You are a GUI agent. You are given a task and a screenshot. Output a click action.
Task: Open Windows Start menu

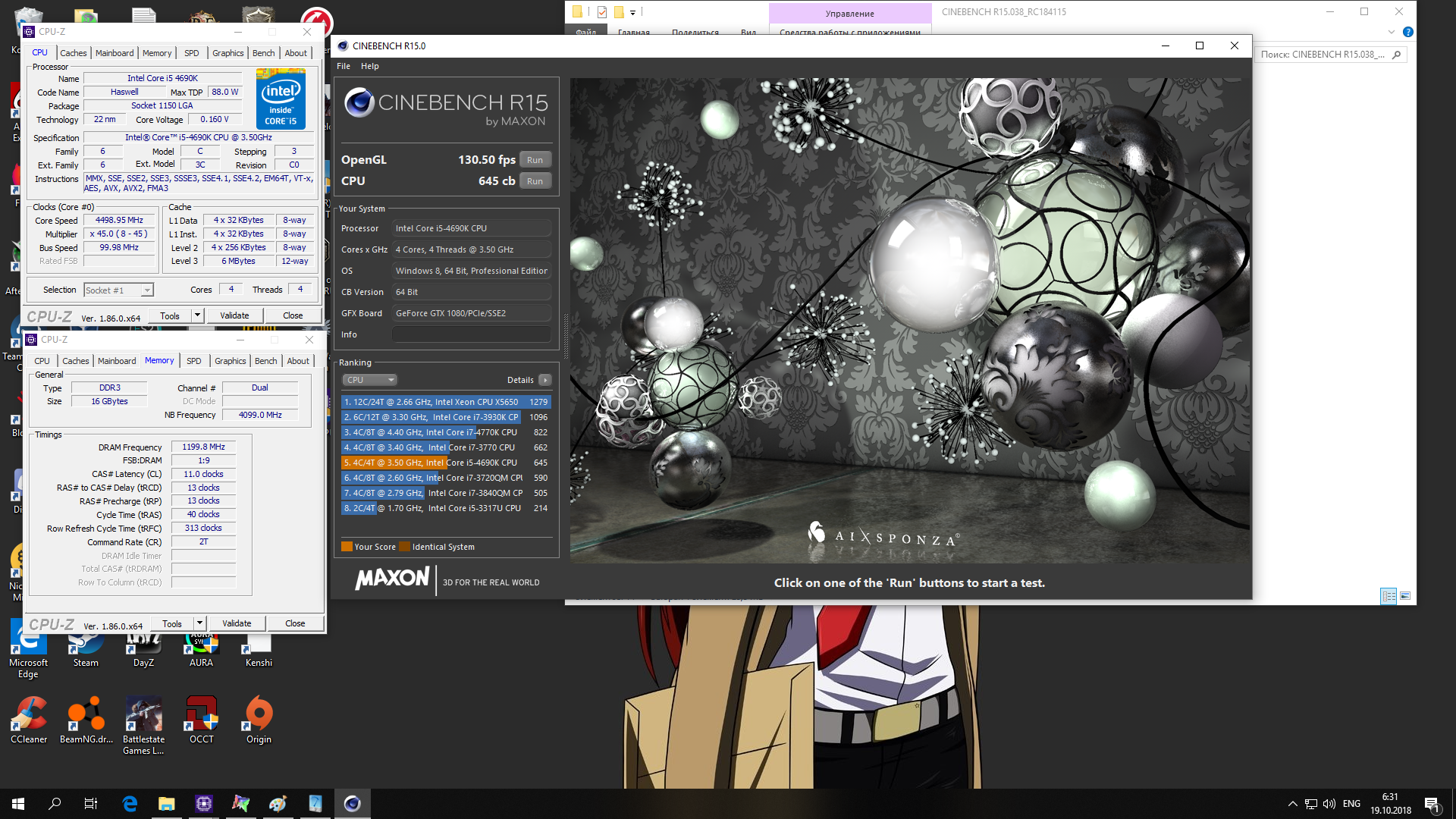click(18, 804)
